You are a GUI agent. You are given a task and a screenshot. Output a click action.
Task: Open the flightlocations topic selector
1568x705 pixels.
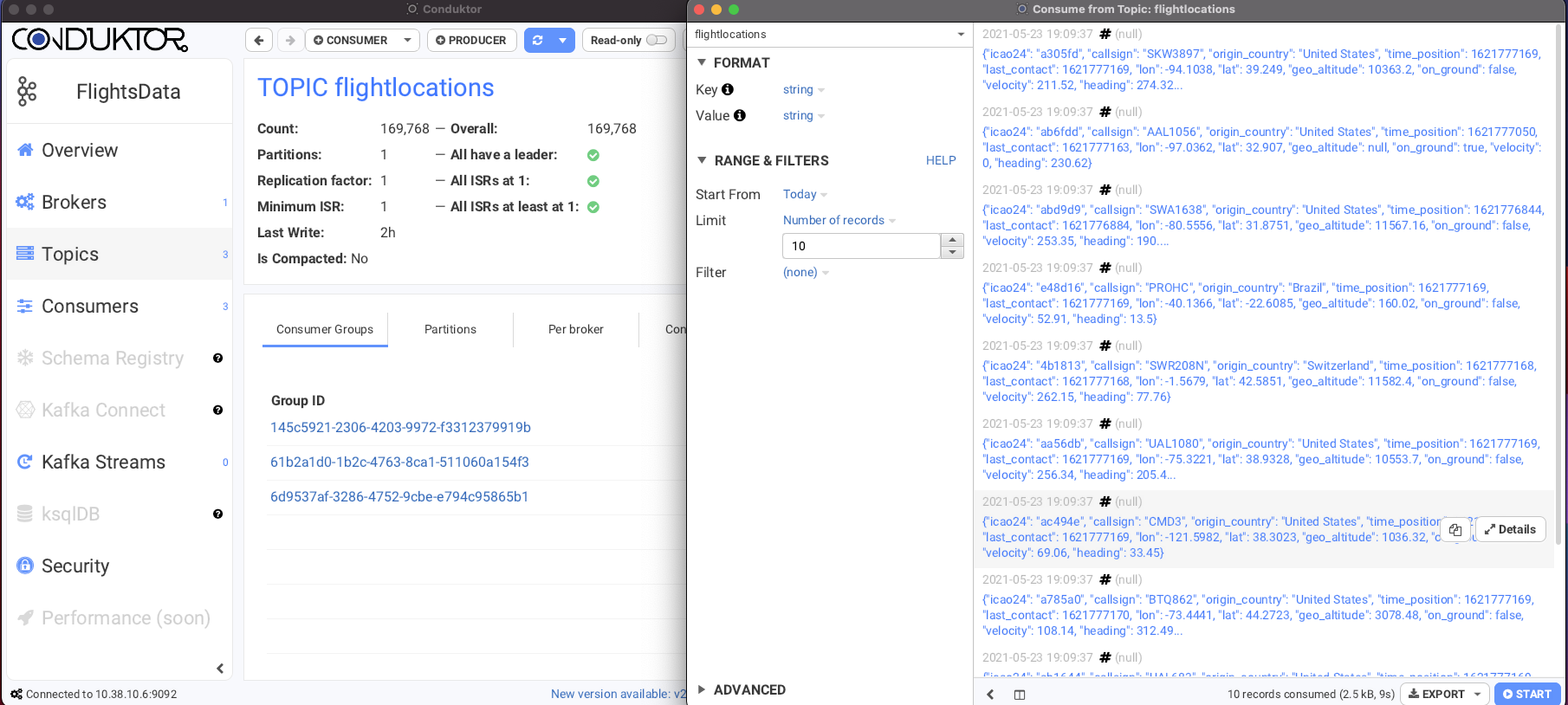pos(829,35)
